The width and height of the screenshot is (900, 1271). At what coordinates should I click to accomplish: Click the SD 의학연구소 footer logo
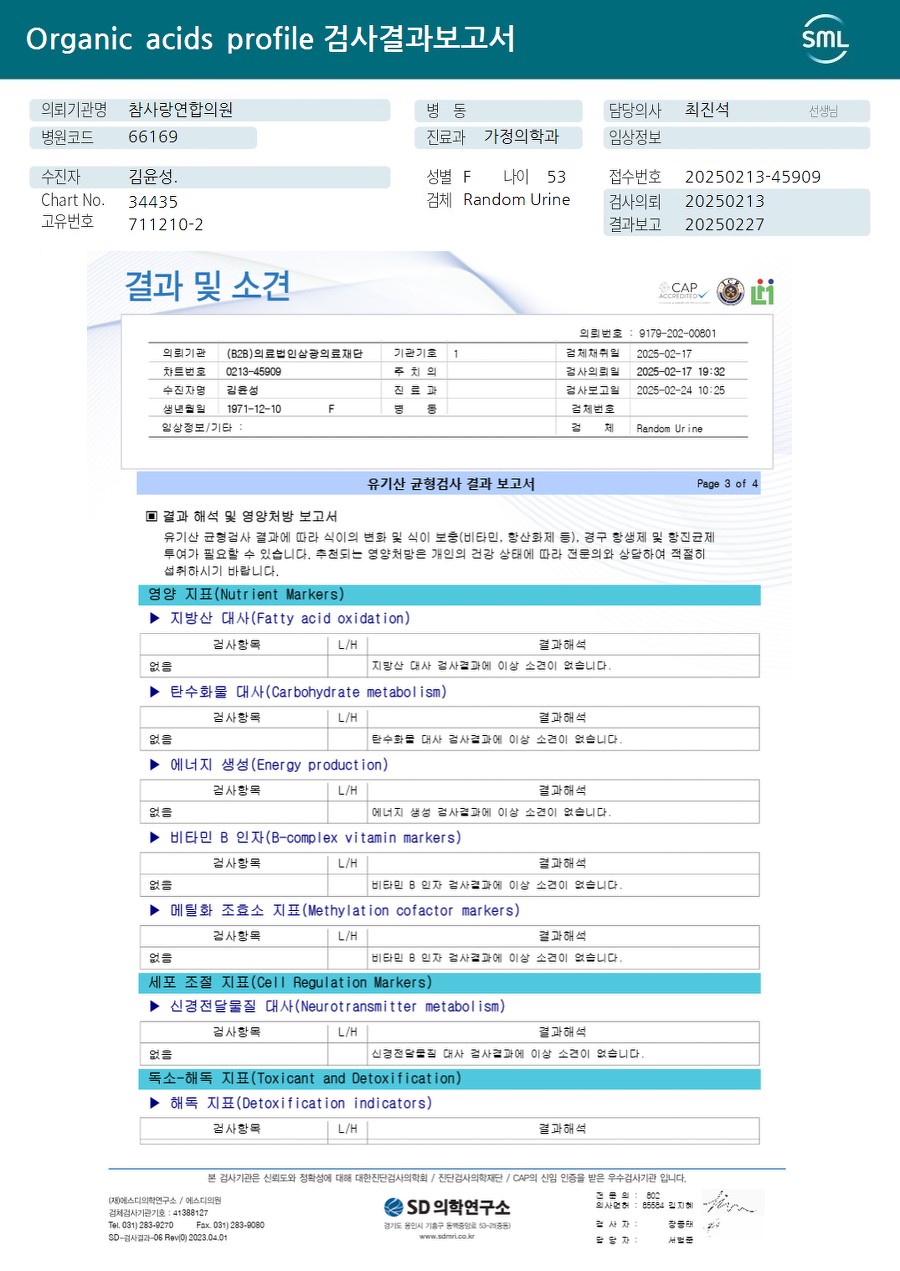coord(447,1206)
